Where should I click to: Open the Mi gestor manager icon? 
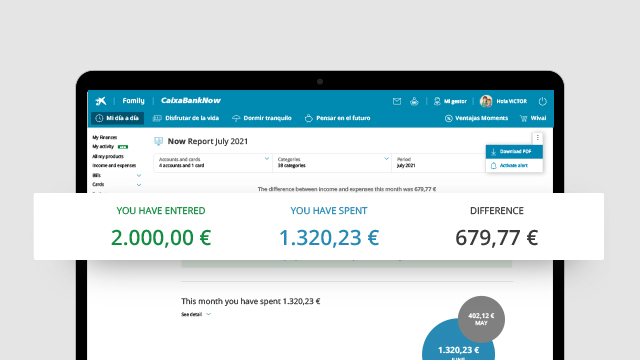[437, 101]
